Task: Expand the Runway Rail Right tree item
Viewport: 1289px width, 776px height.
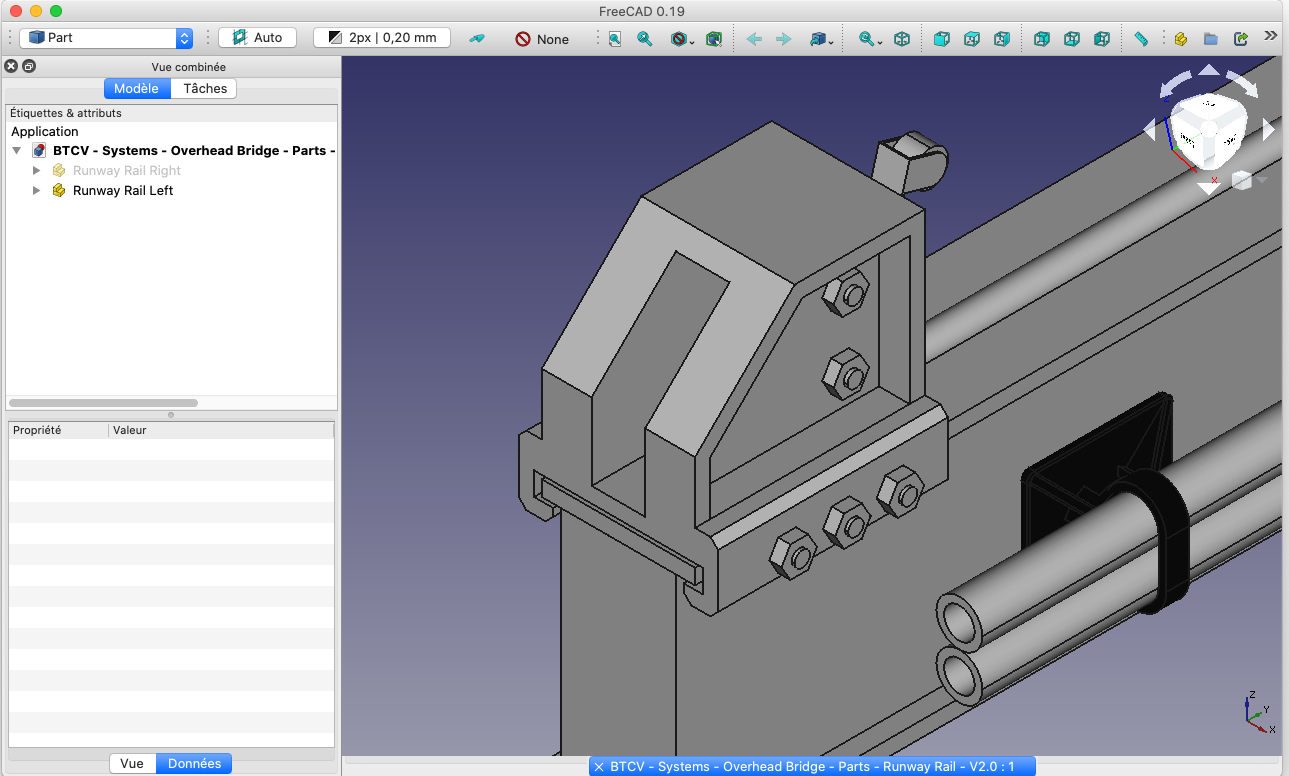Action: click(37, 171)
